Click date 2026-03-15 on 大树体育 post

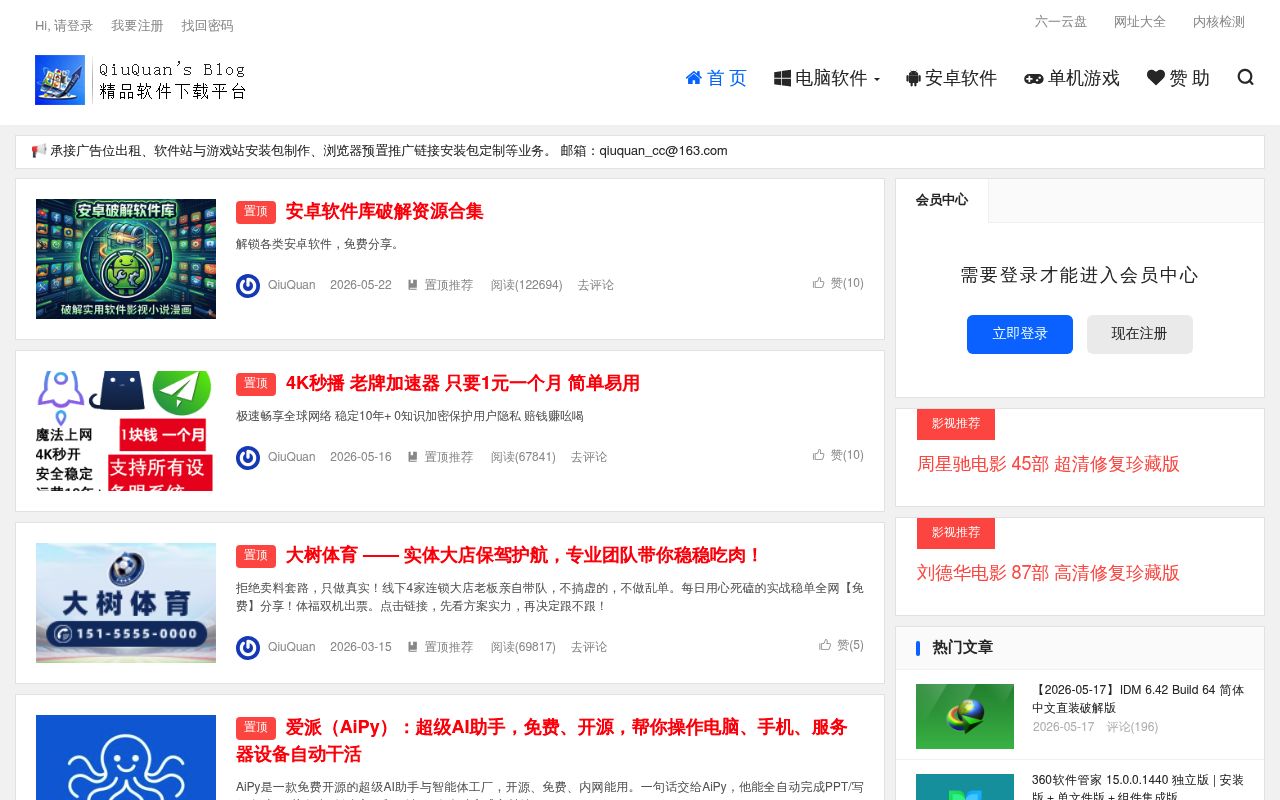point(361,647)
